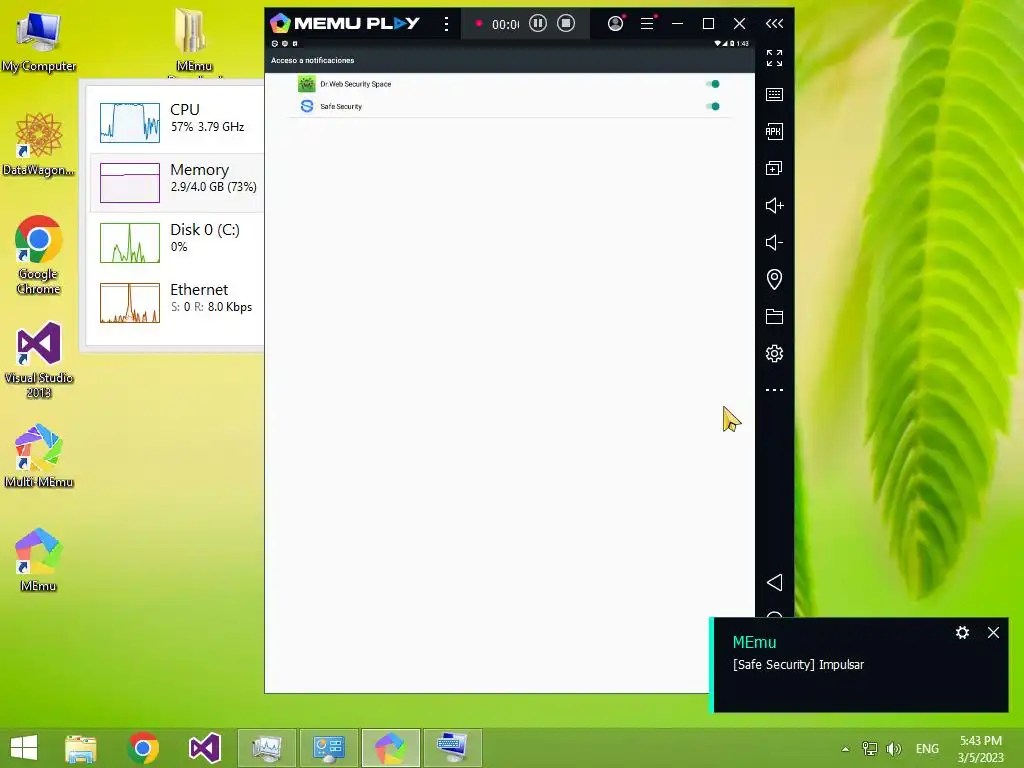Viewport: 1024px width, 768px height.
Task: Switch to MEmu taskbar button
Action: pos(391,748)
